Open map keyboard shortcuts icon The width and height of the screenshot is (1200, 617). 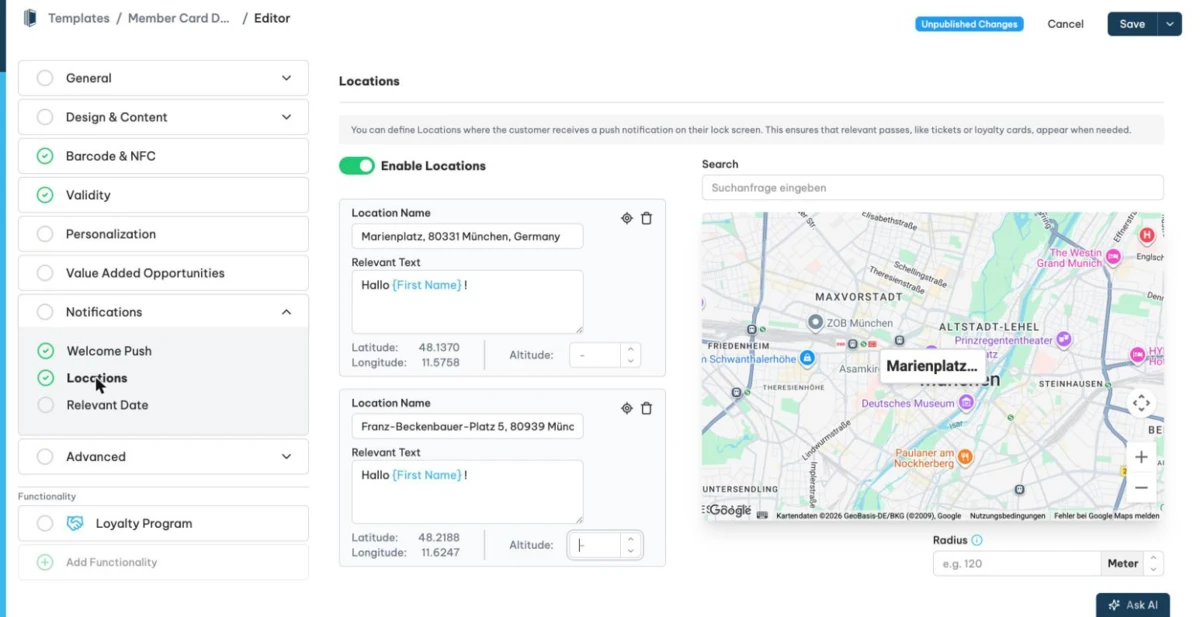tap(762, 515)
